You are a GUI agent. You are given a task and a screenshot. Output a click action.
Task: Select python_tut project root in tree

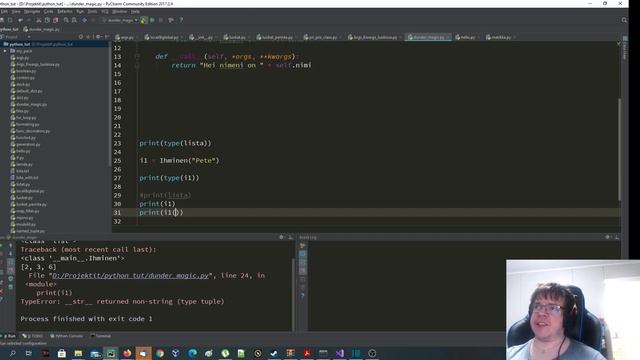(20, 44)
